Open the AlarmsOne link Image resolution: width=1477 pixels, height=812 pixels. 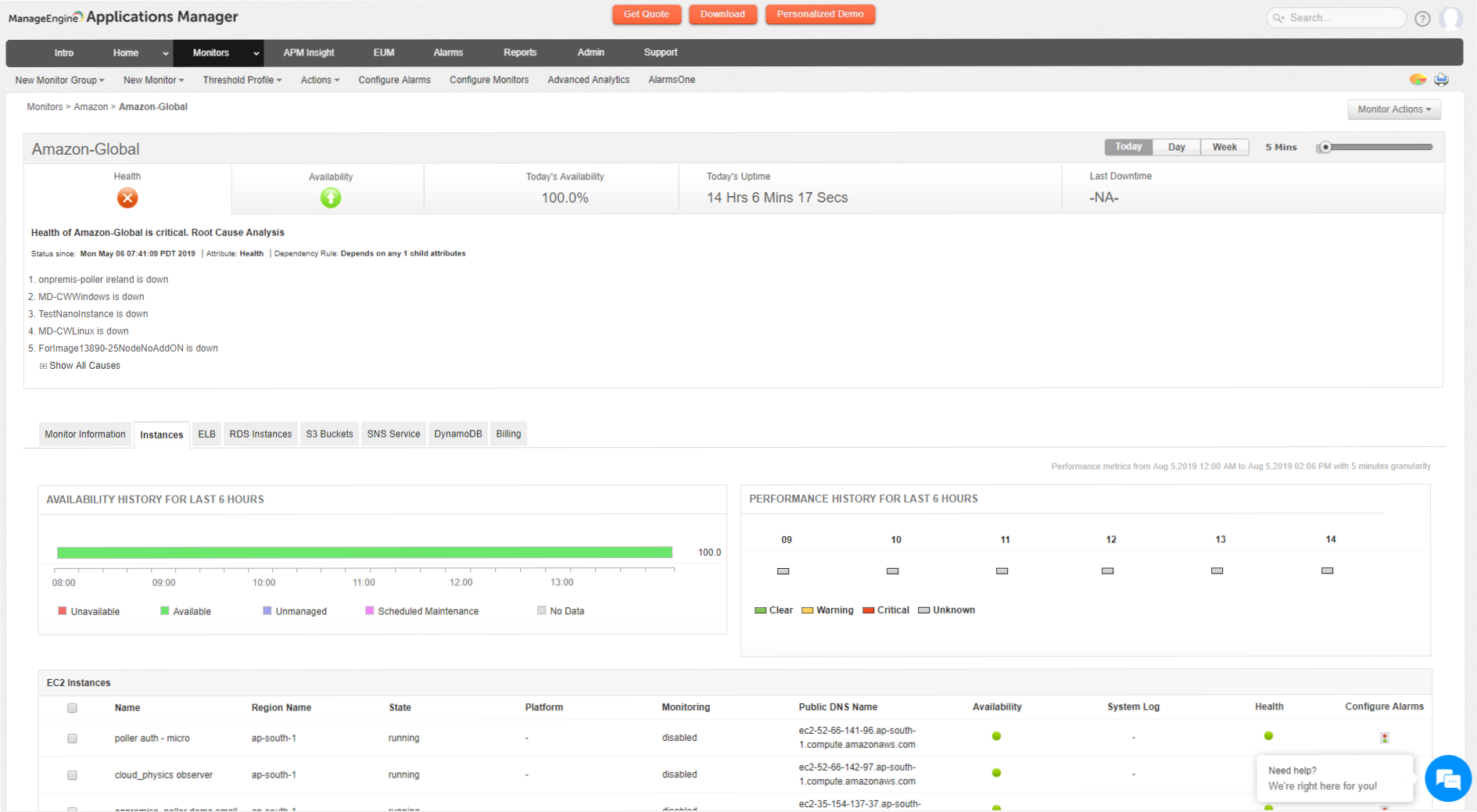pyautogui.click(x=672, y=80)
